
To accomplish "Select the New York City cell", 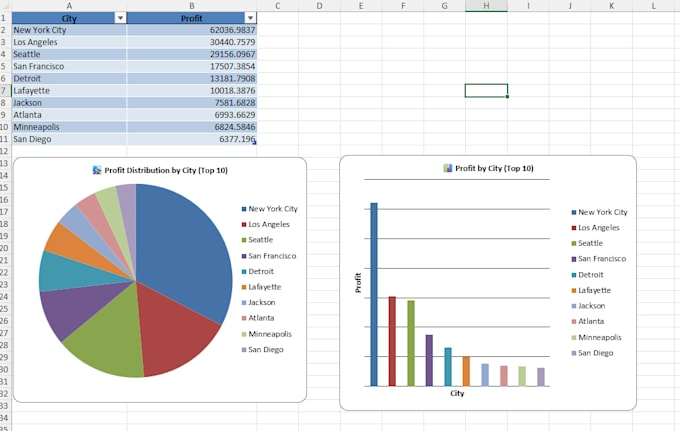I will coord(69,30).
